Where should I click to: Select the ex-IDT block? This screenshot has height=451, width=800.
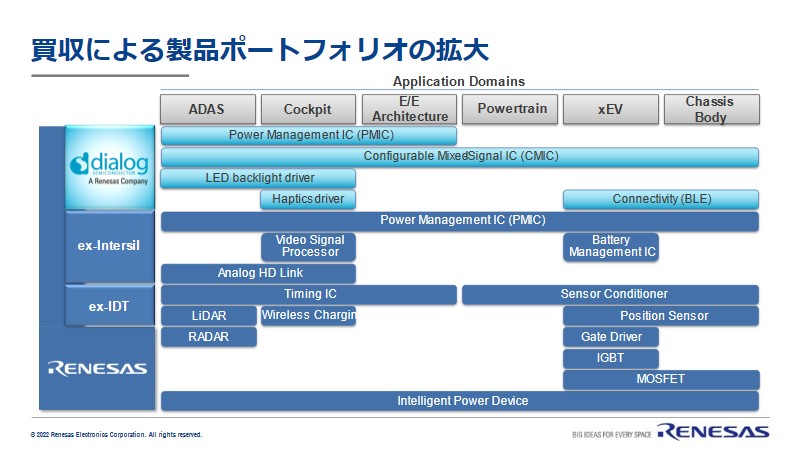(x=110, y=306)
